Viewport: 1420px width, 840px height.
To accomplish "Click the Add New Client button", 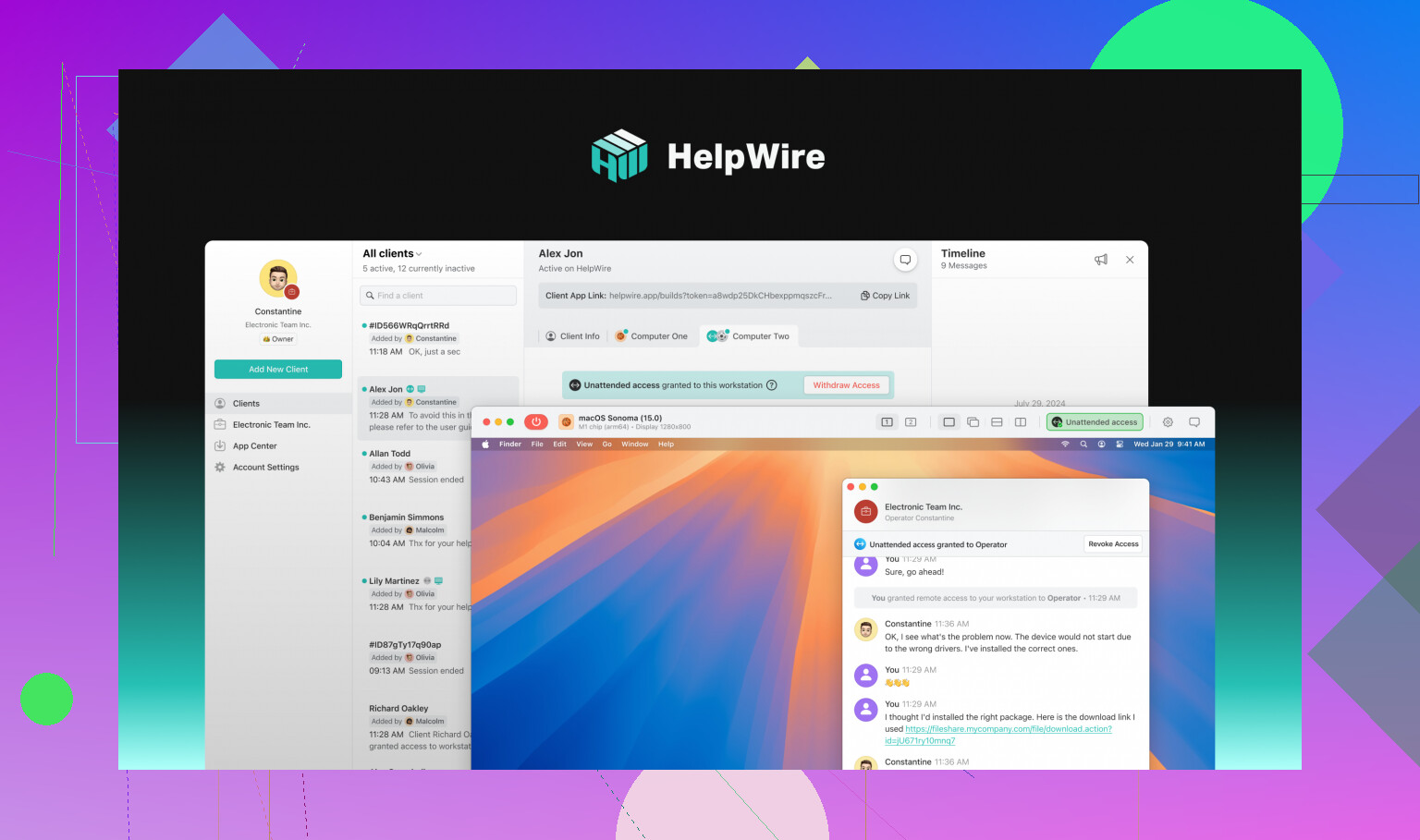I will pos(278,370).
